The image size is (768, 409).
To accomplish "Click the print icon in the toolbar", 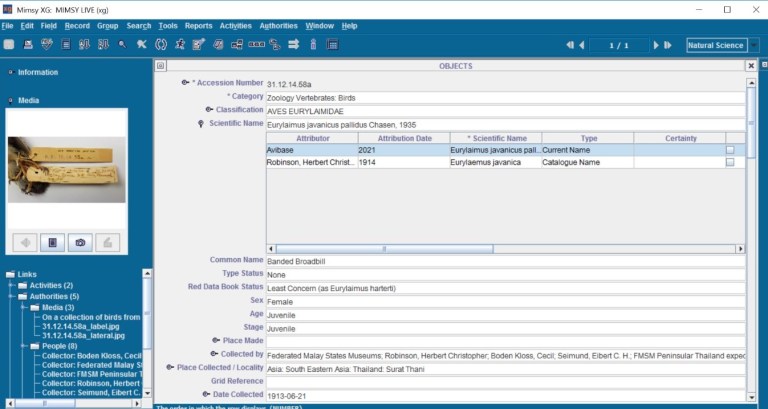I will pyautogui.click(x=28, y=45).
